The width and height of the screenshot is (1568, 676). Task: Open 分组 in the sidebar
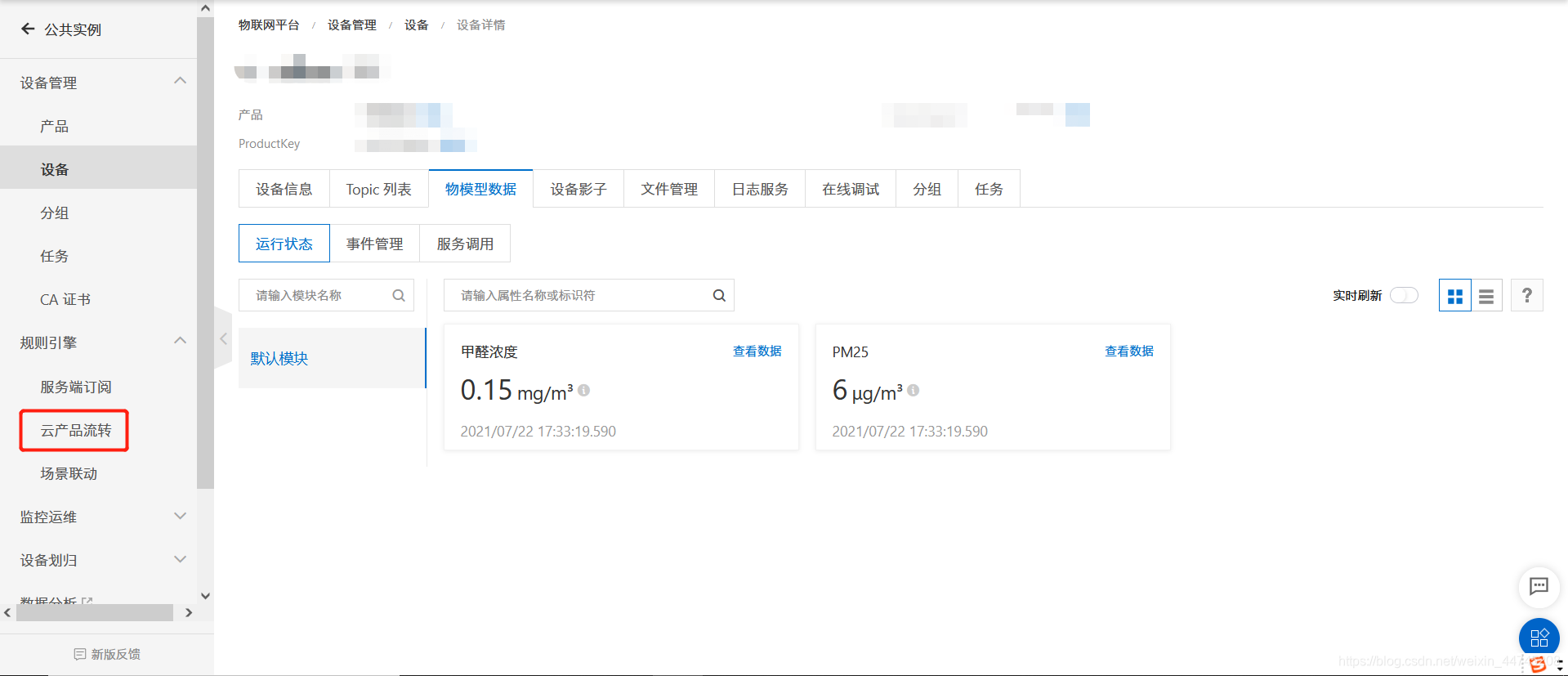pyautogui.click(x=98, y=213)
